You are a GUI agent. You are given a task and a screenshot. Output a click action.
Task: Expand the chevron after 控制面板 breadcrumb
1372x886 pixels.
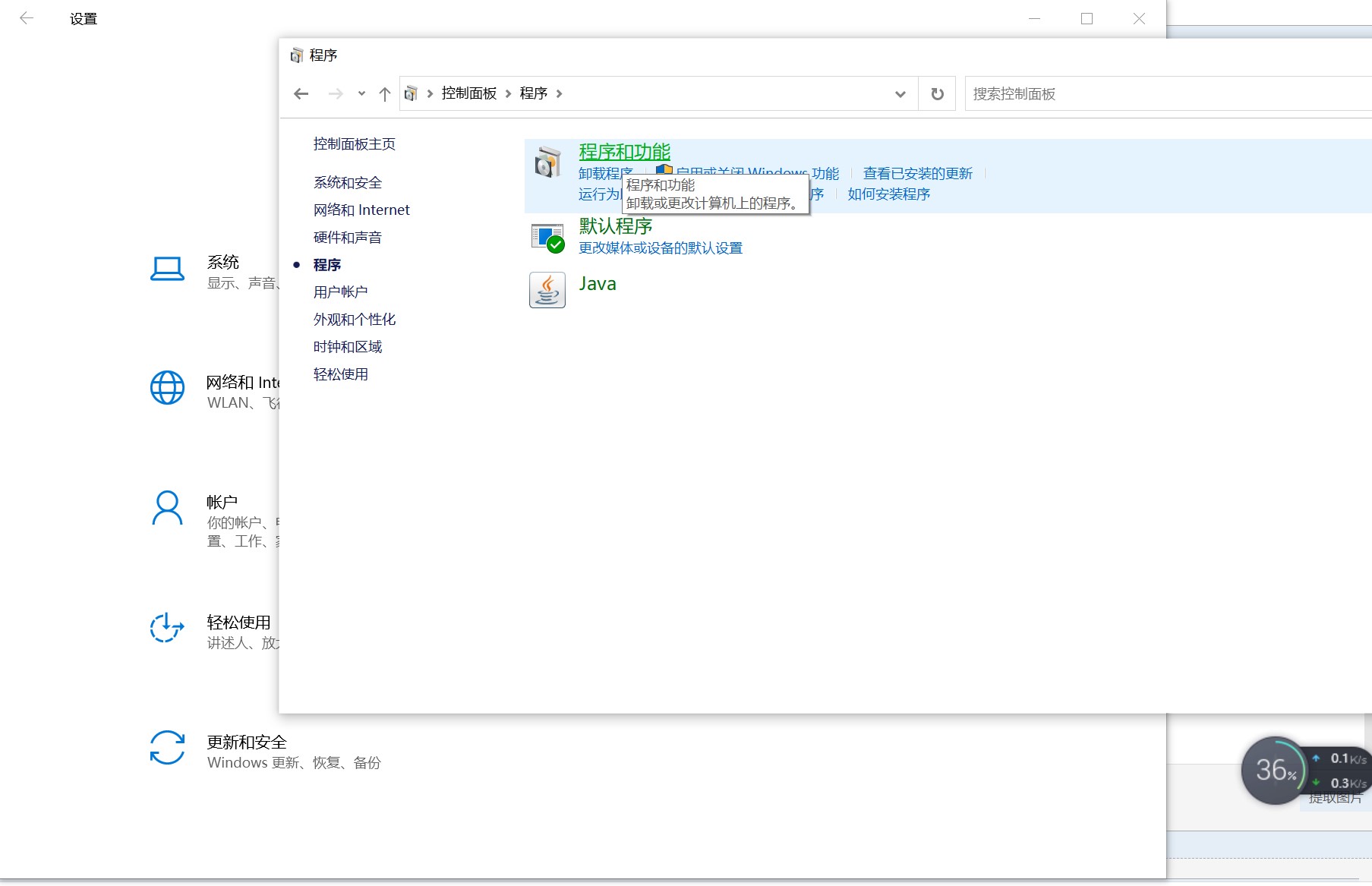tap(508, 94)
